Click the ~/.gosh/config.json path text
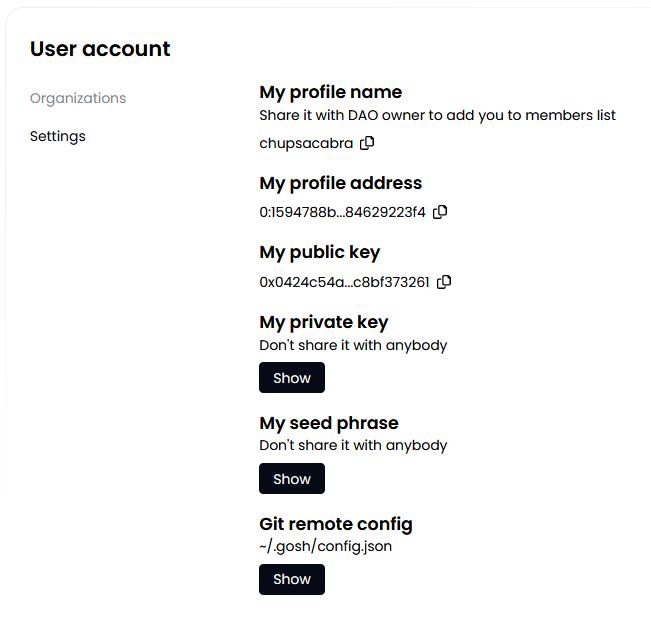 (x=325, y=546)
